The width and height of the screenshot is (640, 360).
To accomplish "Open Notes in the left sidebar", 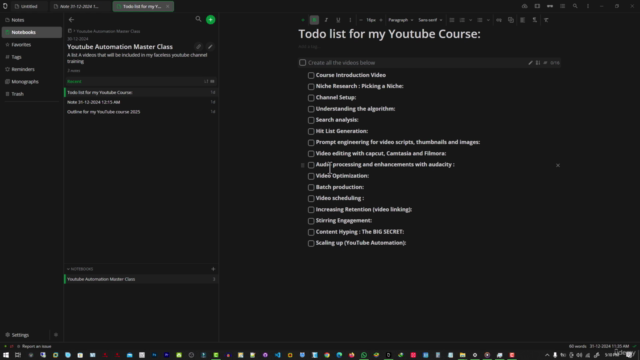I will click(x=31, y=20).
